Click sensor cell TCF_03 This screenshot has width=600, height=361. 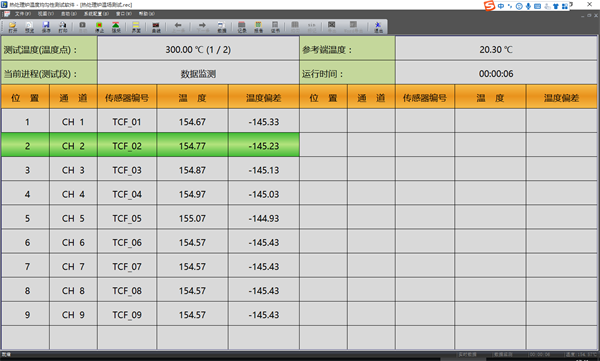[x=127, y=170]
